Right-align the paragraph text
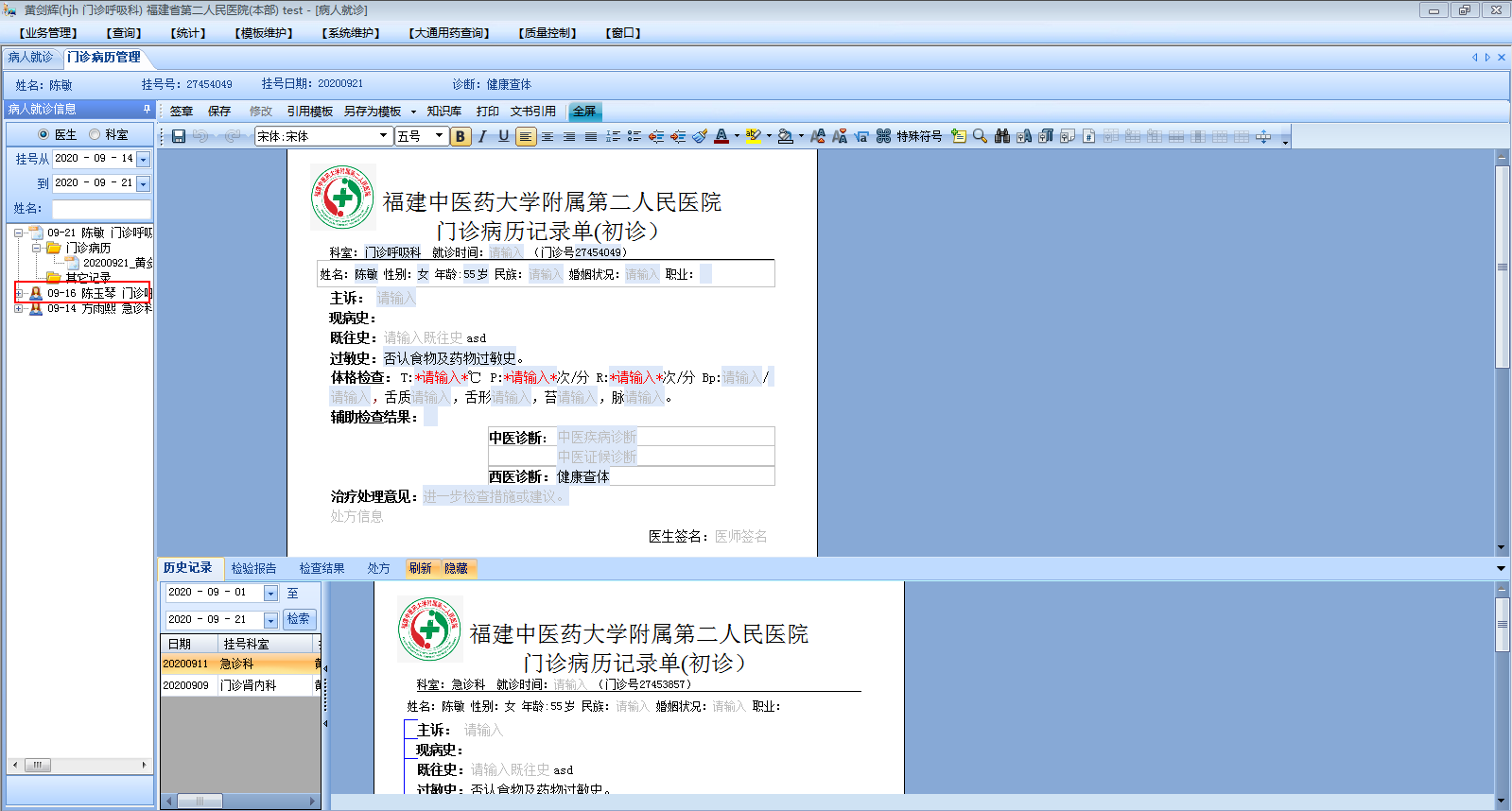The width and height of the screenshot is (1512, 811). 569,136
